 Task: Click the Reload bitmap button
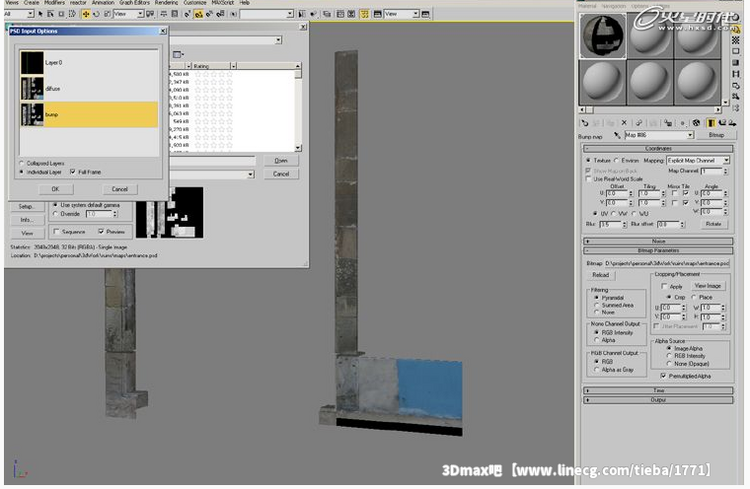click(x=600, y=275)
